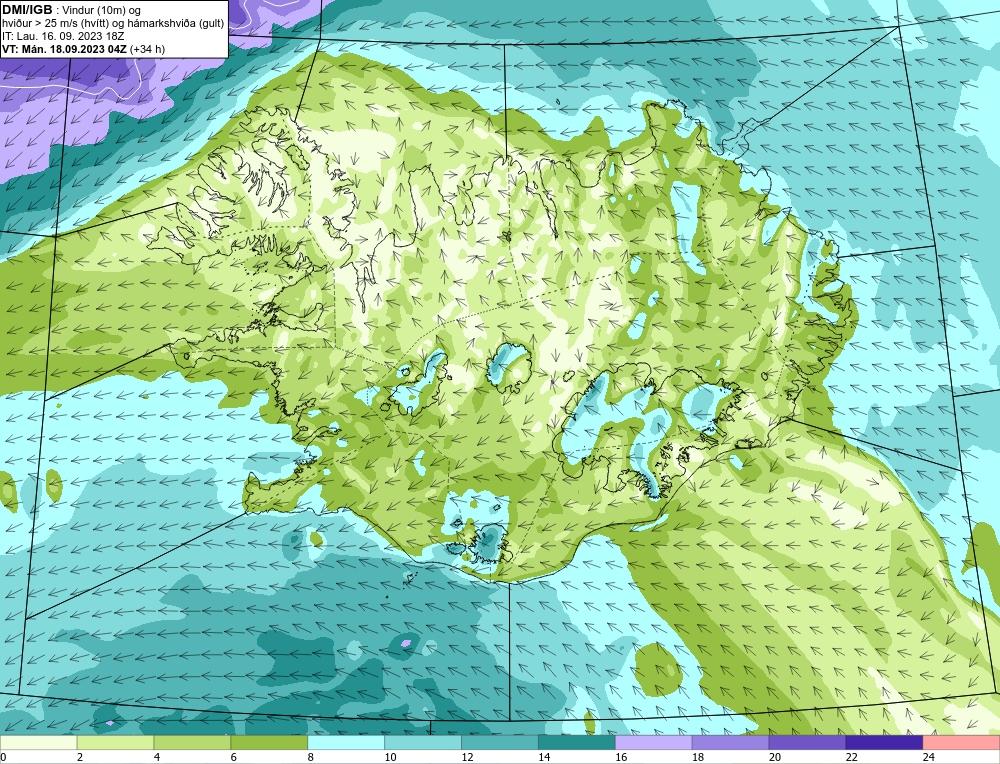Click the legend scale label '4'
1000x764 pixels.
pos(157,757)
